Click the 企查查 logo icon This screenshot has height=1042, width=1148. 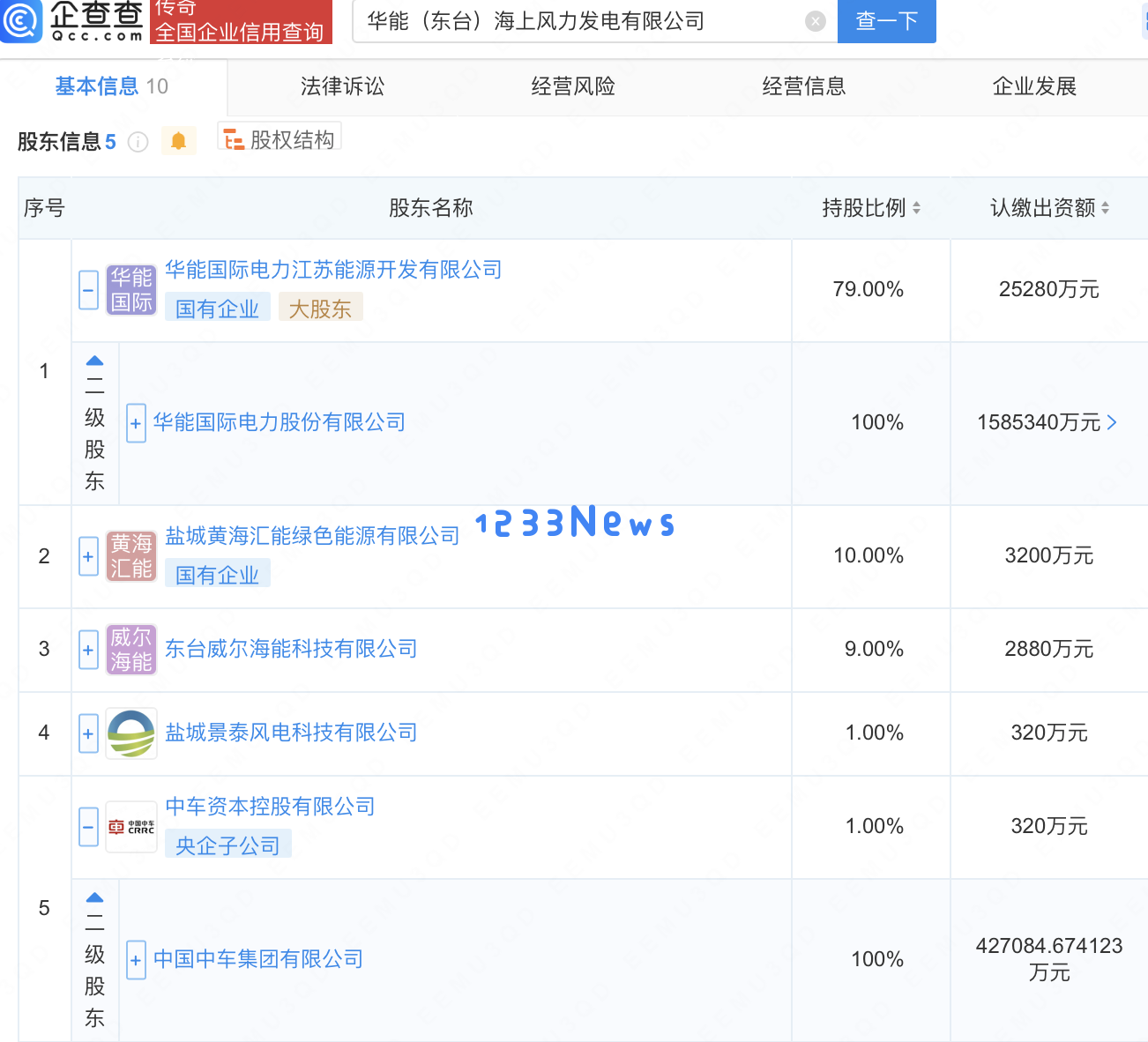[x=21, y=21]
